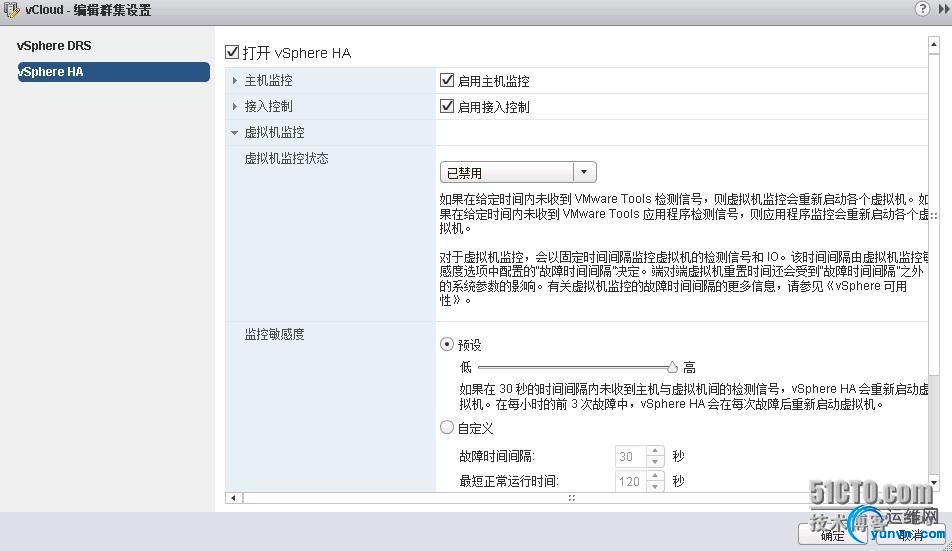Expand the 主机监控 section

pos(235,80)
